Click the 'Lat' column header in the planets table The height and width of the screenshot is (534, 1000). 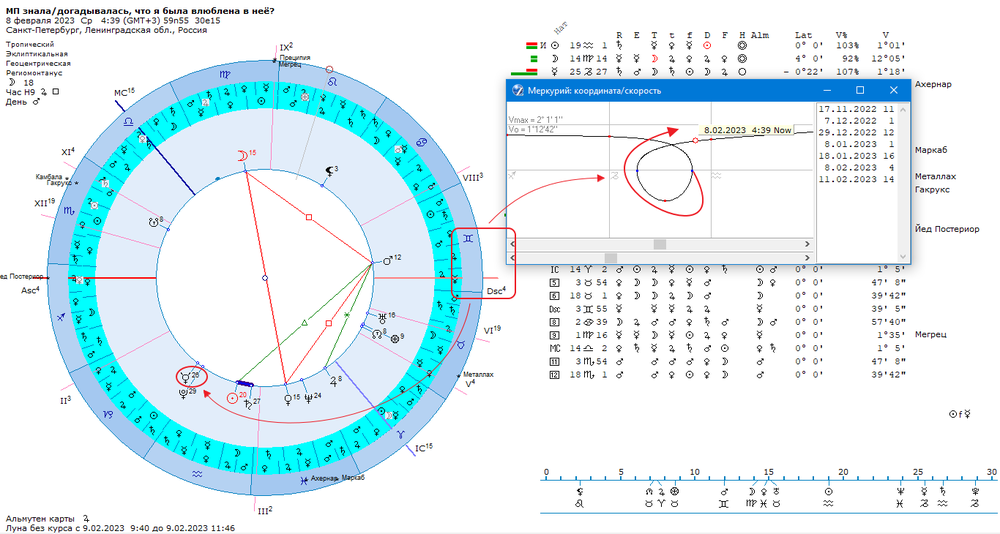[x=804, y=35]
